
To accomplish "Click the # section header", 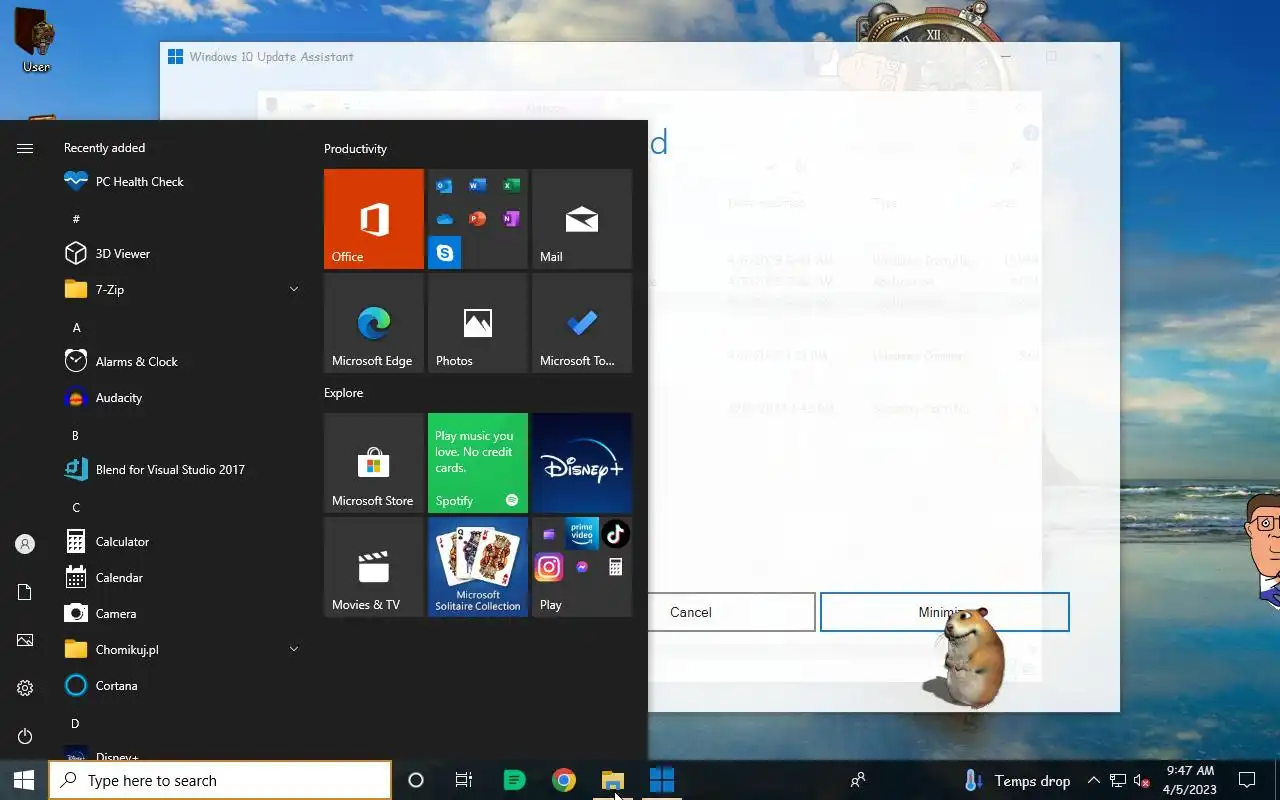I will pos(76,219).
